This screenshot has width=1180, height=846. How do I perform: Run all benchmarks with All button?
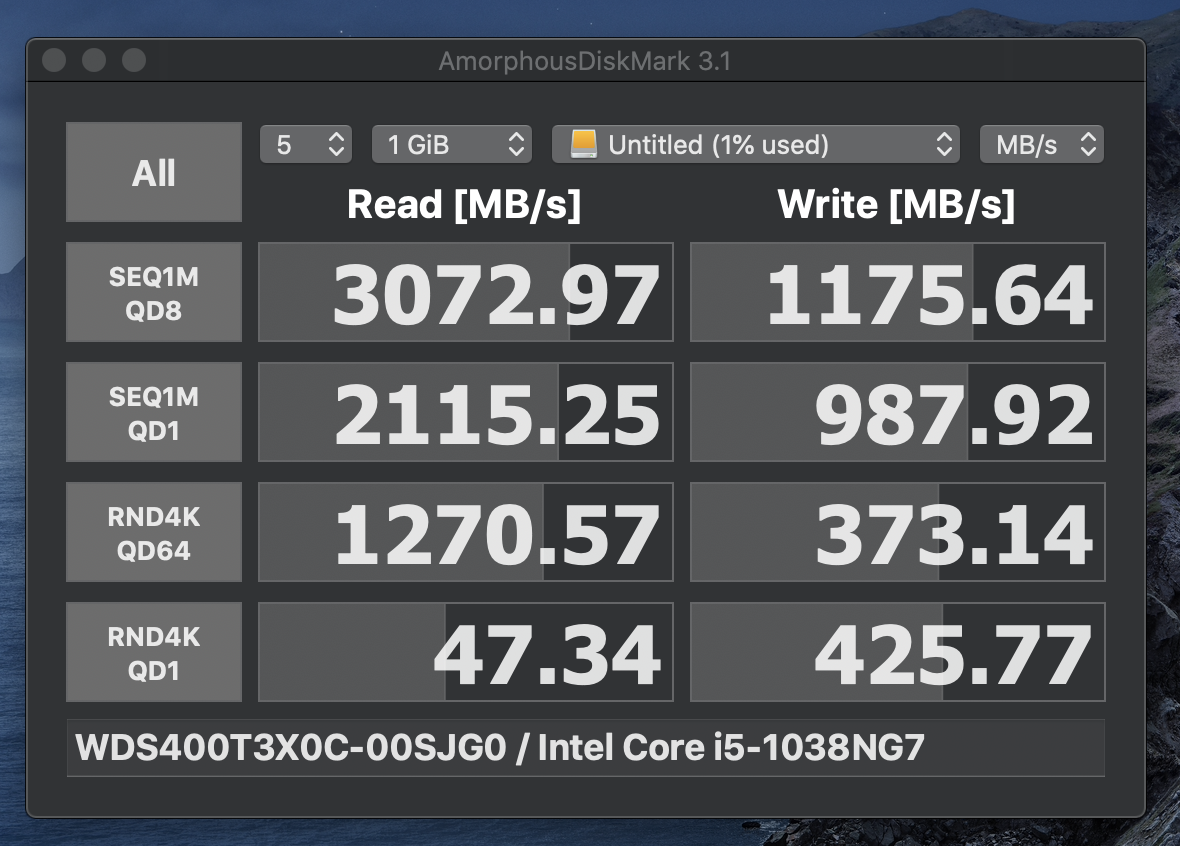pyautogui.click(x=154, y=172)
